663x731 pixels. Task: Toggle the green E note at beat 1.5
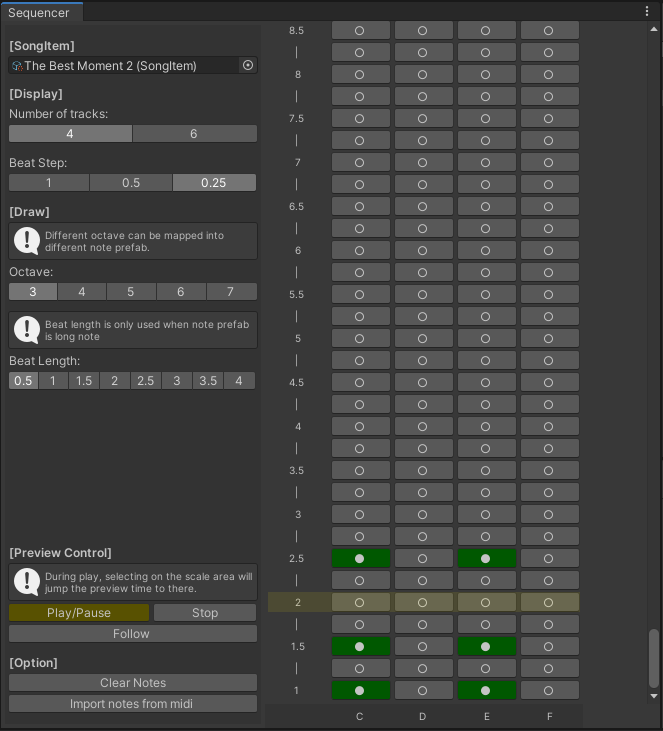pos(487,647)
